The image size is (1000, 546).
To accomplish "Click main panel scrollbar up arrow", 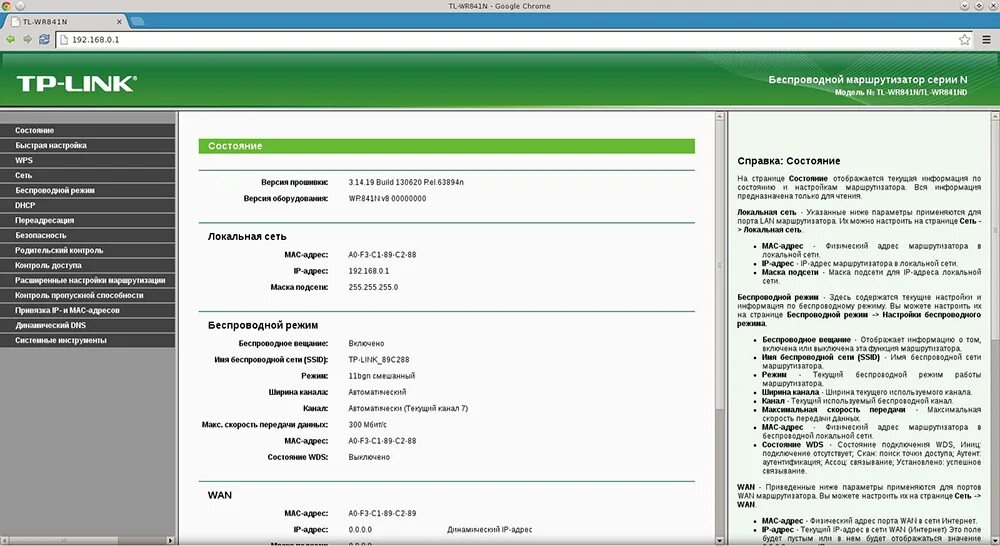I will (x=719, y=117).
